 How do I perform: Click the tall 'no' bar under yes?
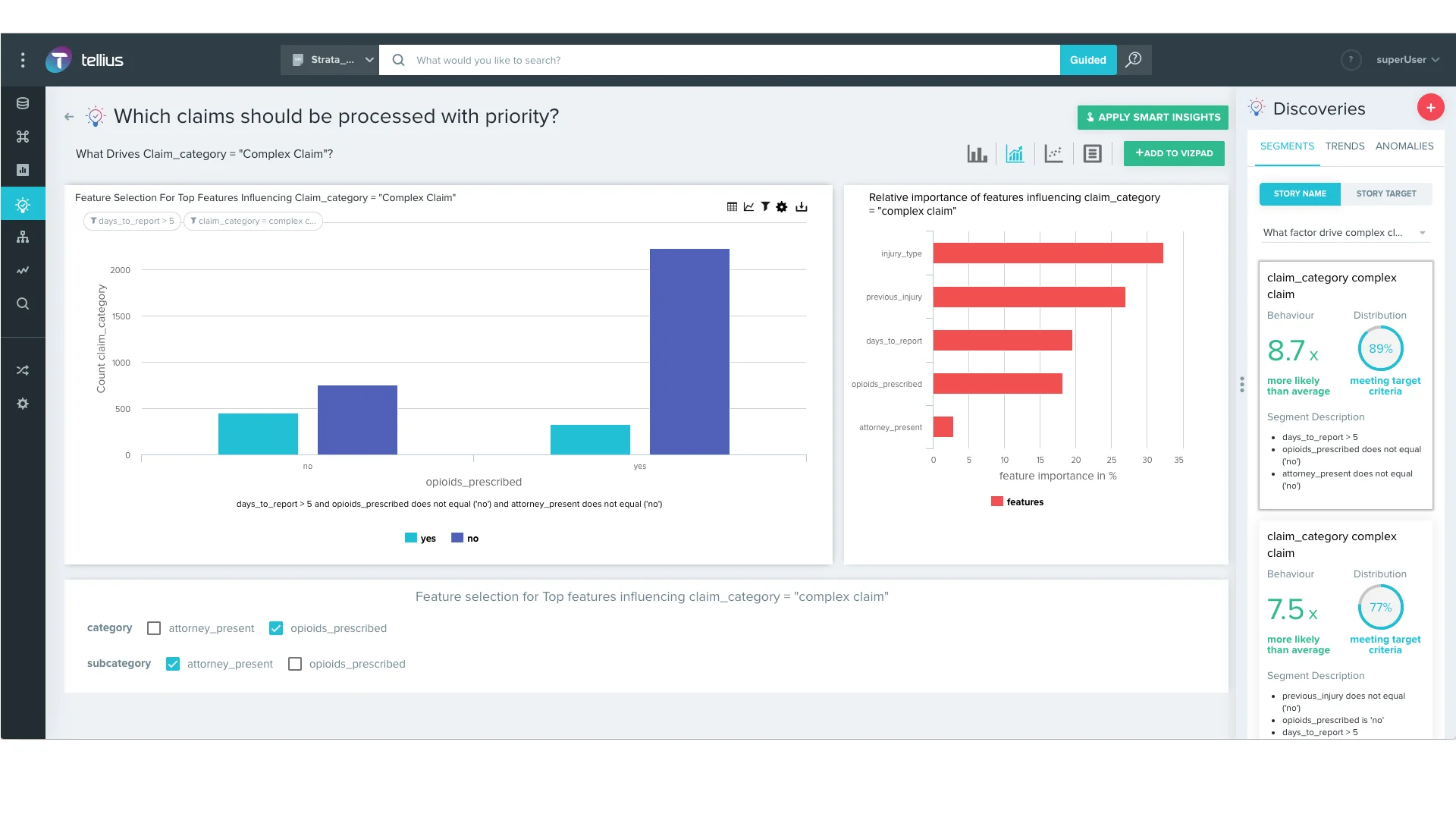pyautogui.click(x=689, y=352)
